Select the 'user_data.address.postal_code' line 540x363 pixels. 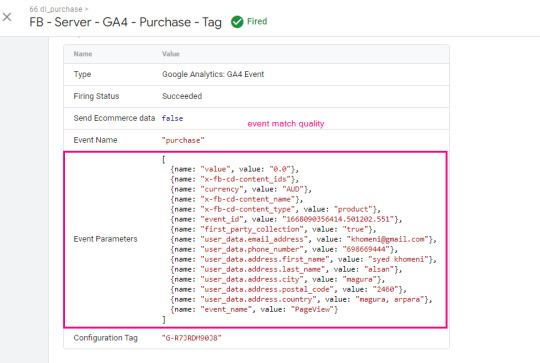pyautogui.click(x=288, y=289)
